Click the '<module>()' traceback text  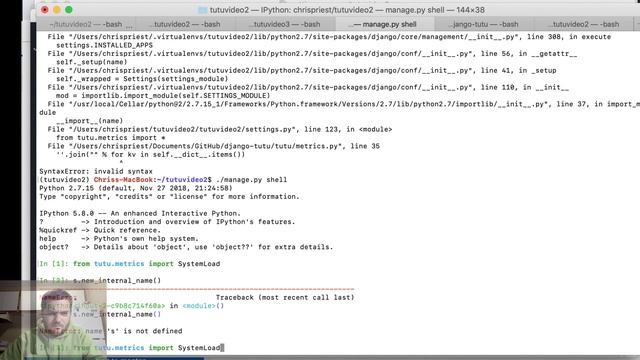coord(203,306)
